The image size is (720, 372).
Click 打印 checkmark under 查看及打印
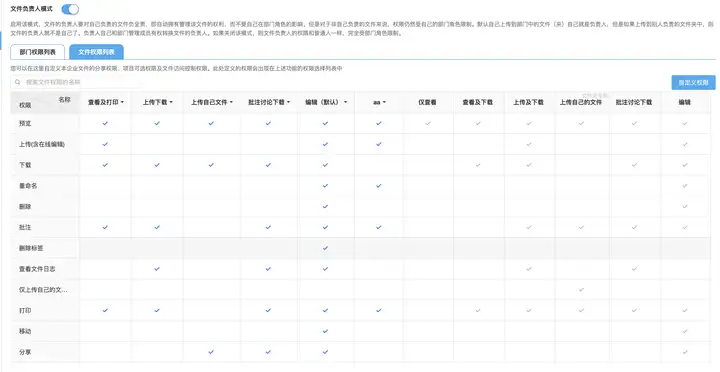(x=105, y=310)
